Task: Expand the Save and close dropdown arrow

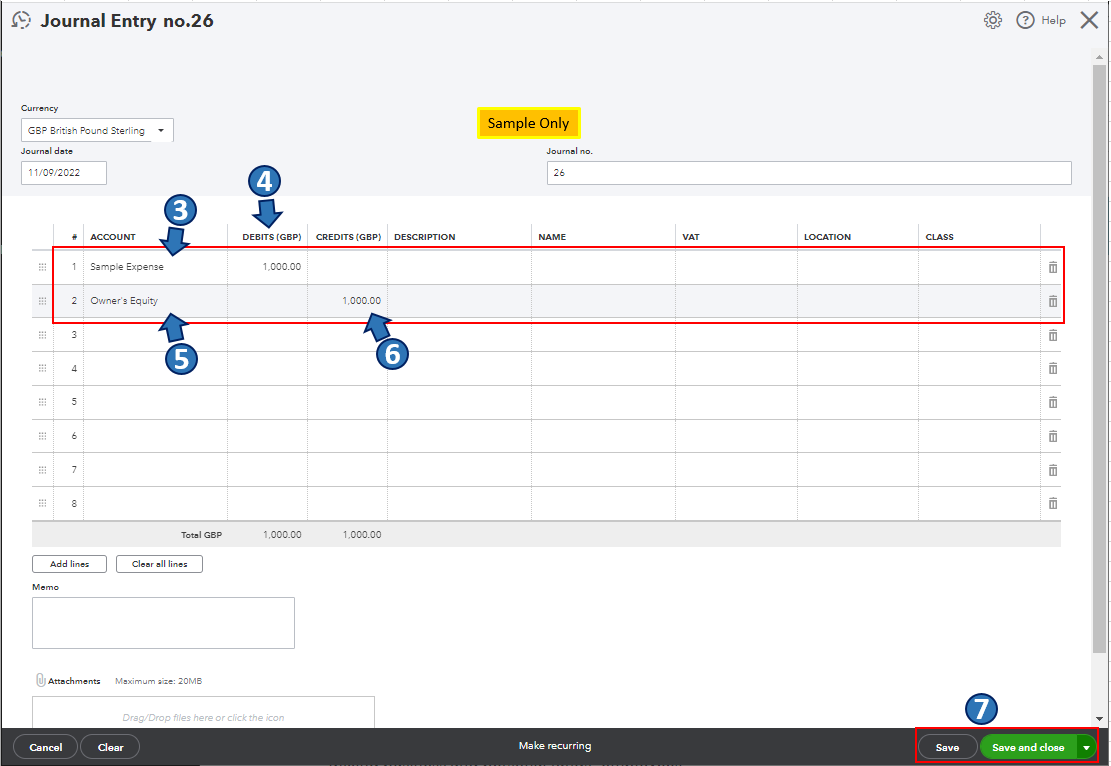Action: pyautogui.click(x=1085, y=746)
